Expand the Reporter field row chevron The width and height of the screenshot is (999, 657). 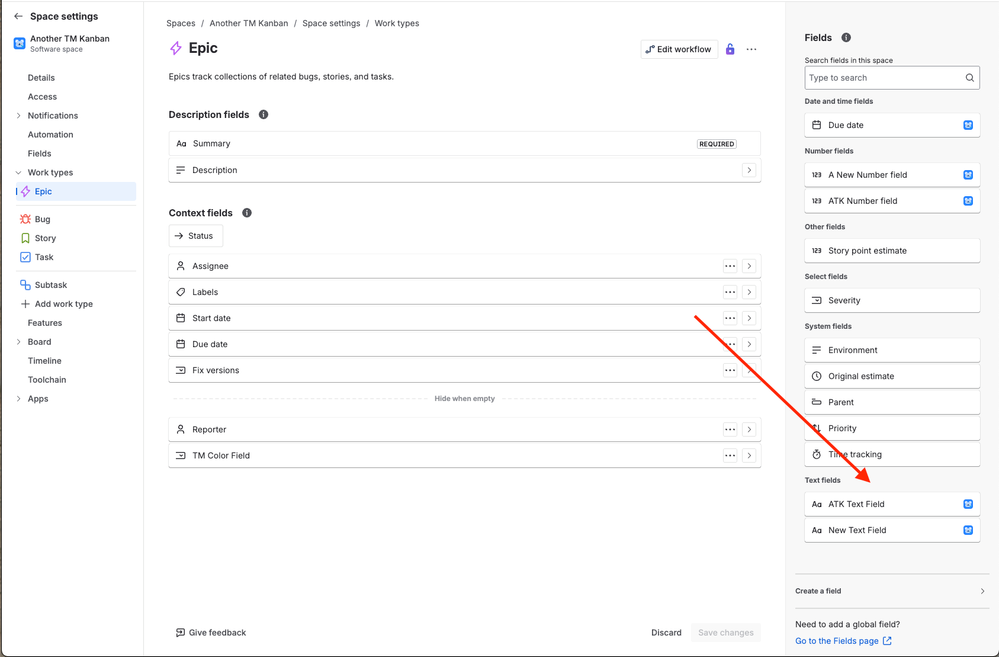pos(749,430)
